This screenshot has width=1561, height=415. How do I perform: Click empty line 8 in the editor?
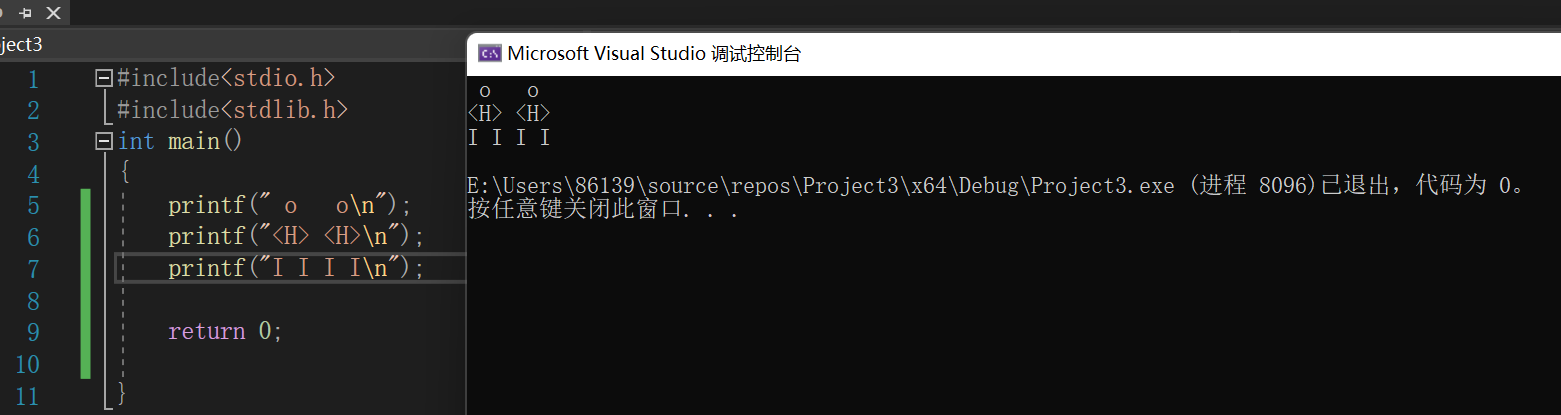click(290, 300)
